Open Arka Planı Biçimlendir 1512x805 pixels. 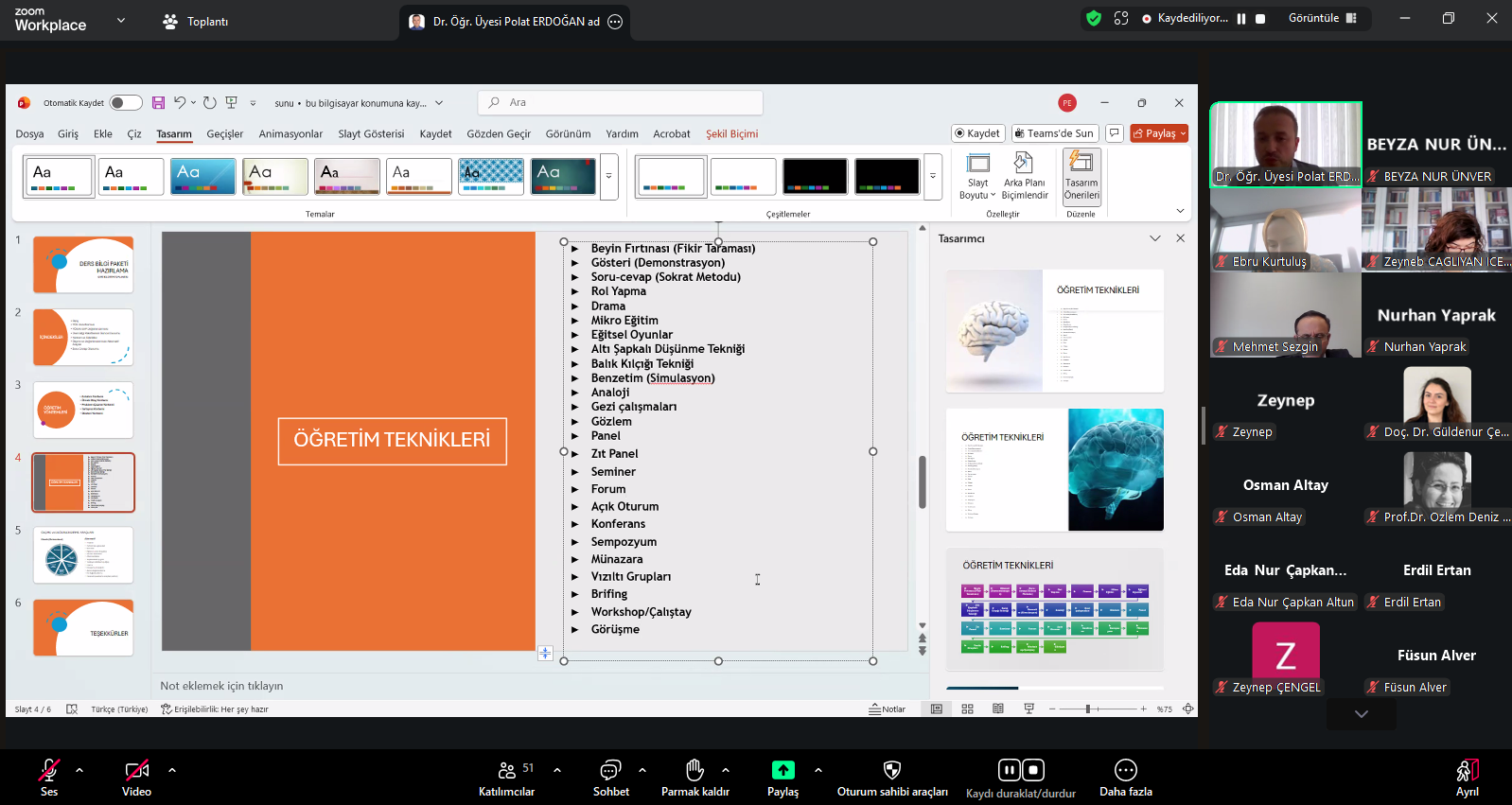point(1024,165)
